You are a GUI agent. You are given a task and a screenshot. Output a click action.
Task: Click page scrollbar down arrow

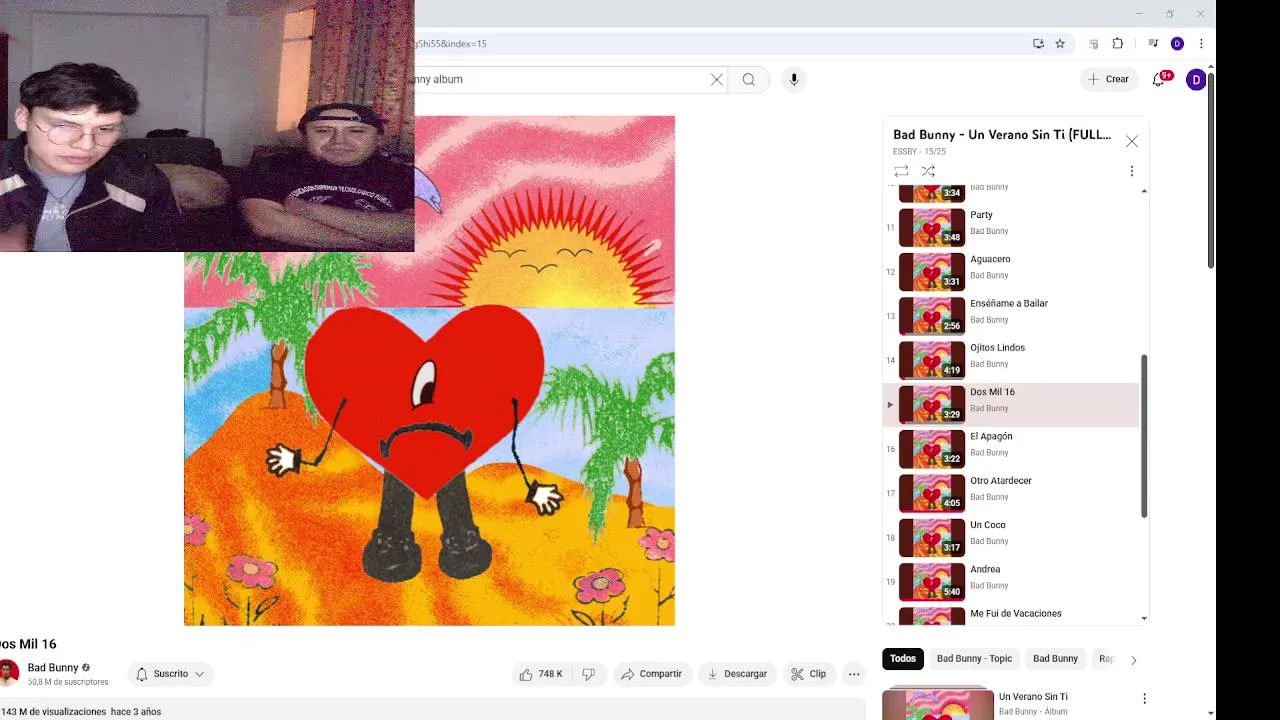(x=1210, y=714)
